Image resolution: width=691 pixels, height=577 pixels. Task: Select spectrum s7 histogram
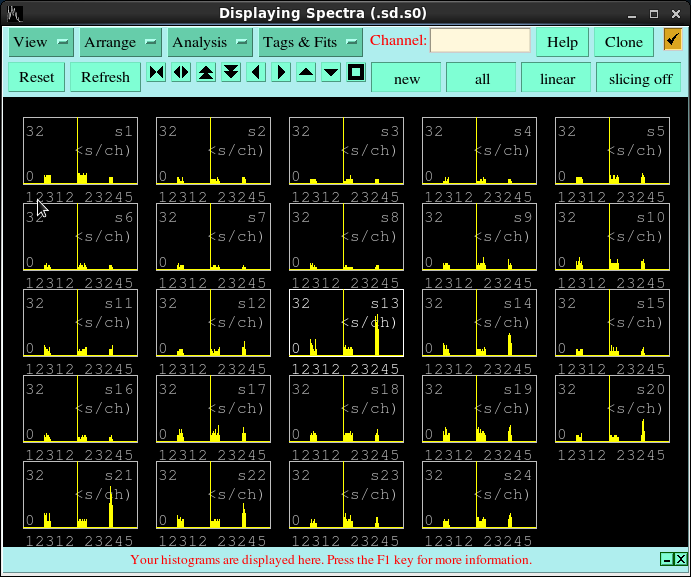[x=213, y=237]
